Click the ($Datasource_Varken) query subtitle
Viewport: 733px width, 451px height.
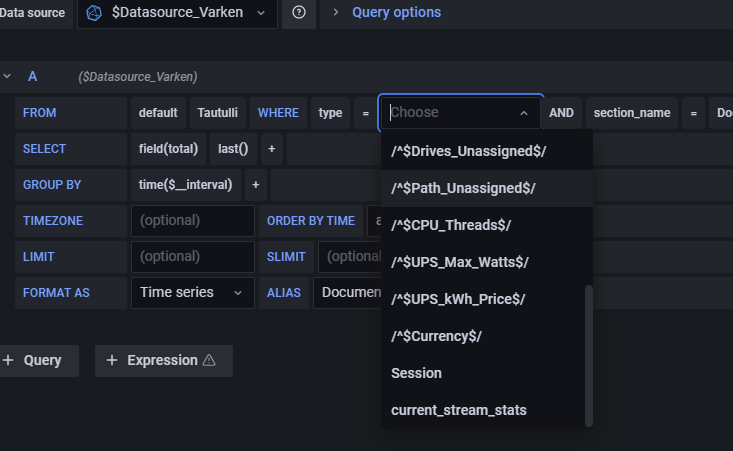(137, 77)
